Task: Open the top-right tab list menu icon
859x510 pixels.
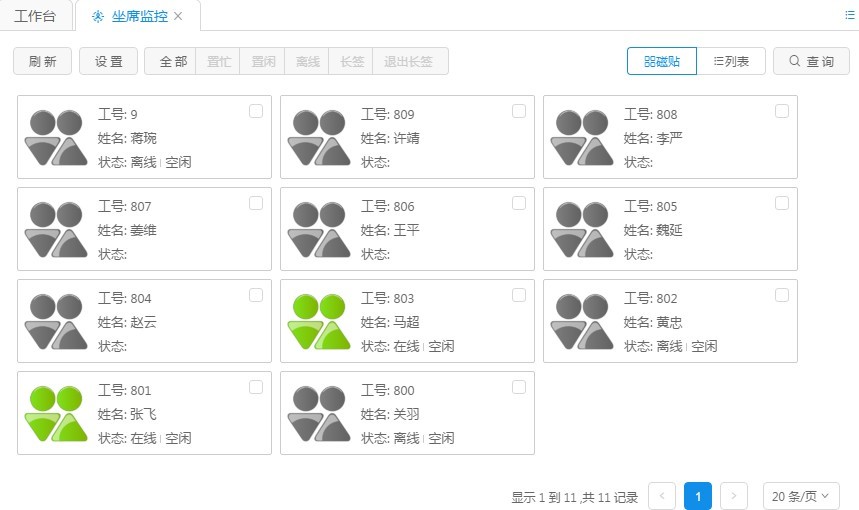Action: (x=850, y=15)
